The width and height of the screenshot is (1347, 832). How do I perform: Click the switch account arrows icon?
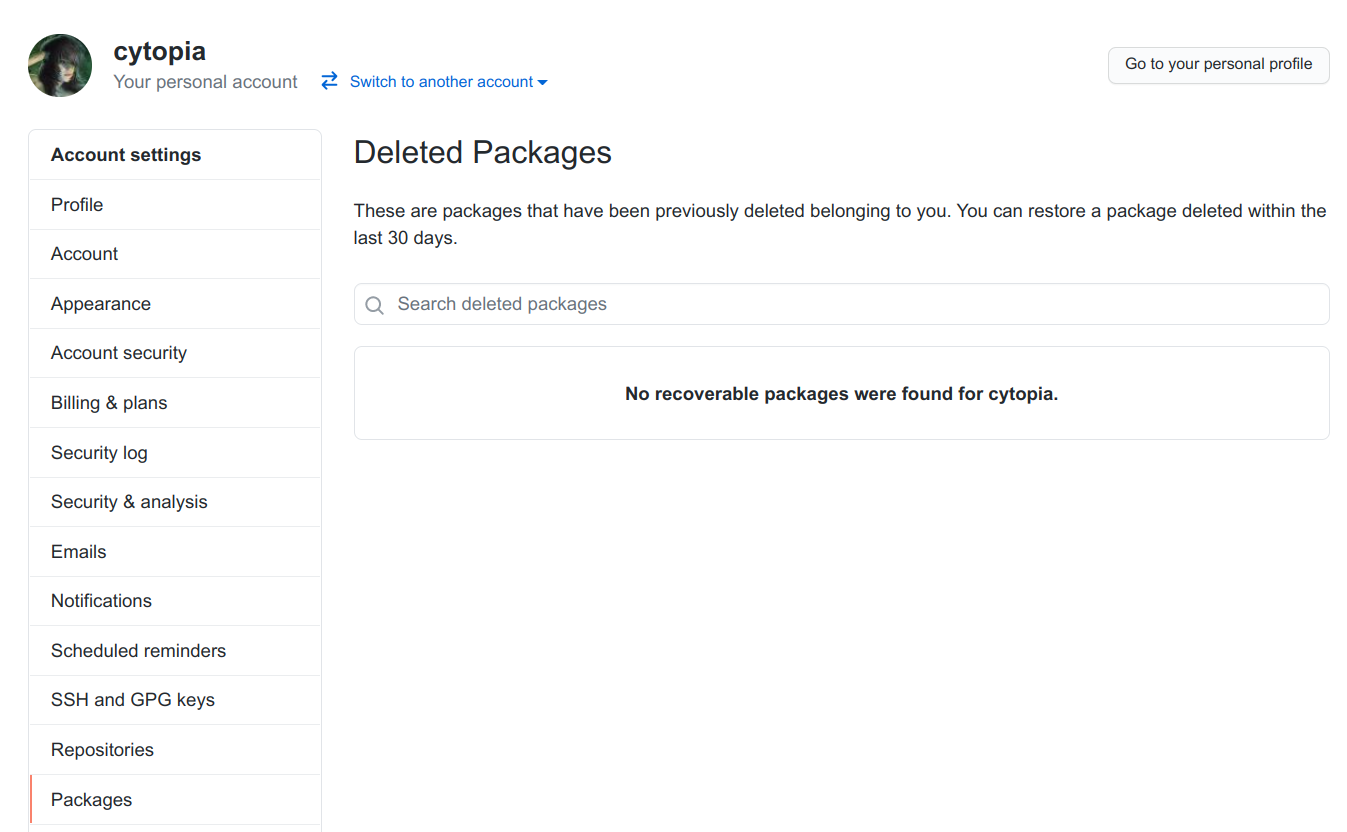click(329, 81)
